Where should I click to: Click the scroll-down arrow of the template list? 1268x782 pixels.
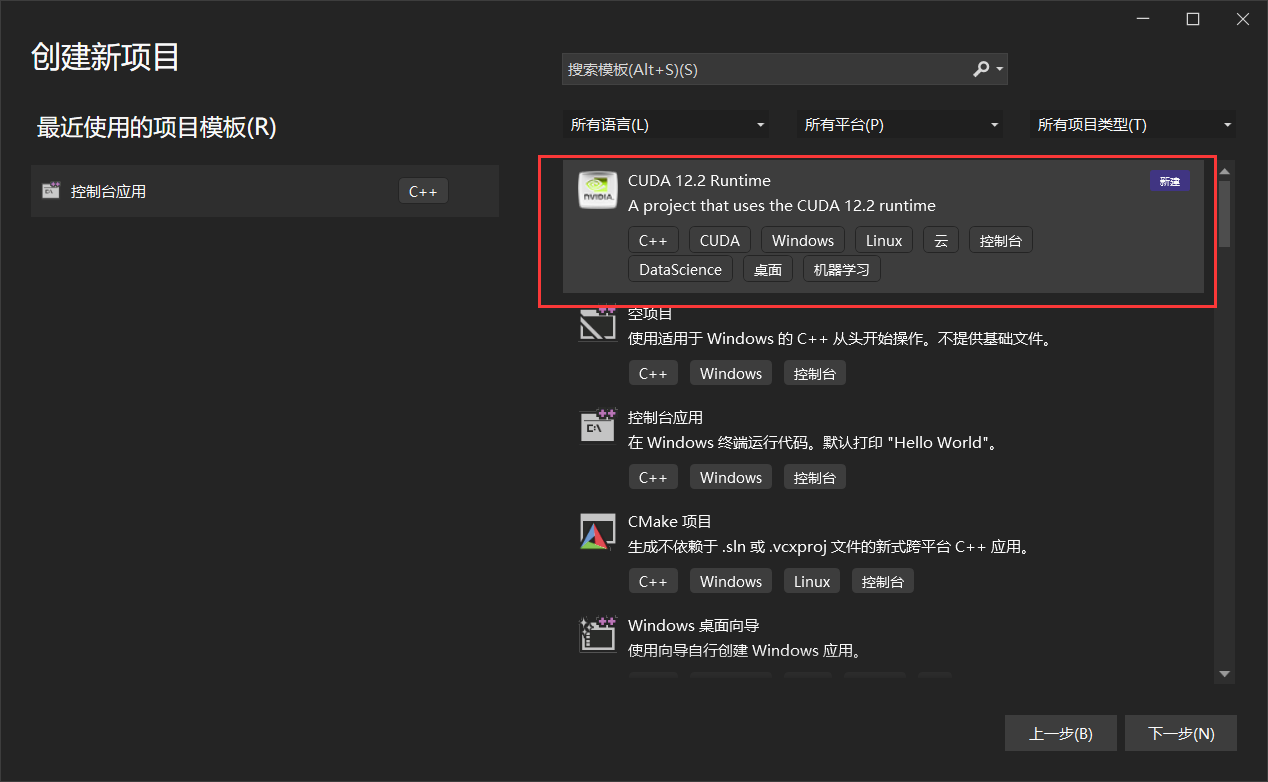[x=1225, y=674]
